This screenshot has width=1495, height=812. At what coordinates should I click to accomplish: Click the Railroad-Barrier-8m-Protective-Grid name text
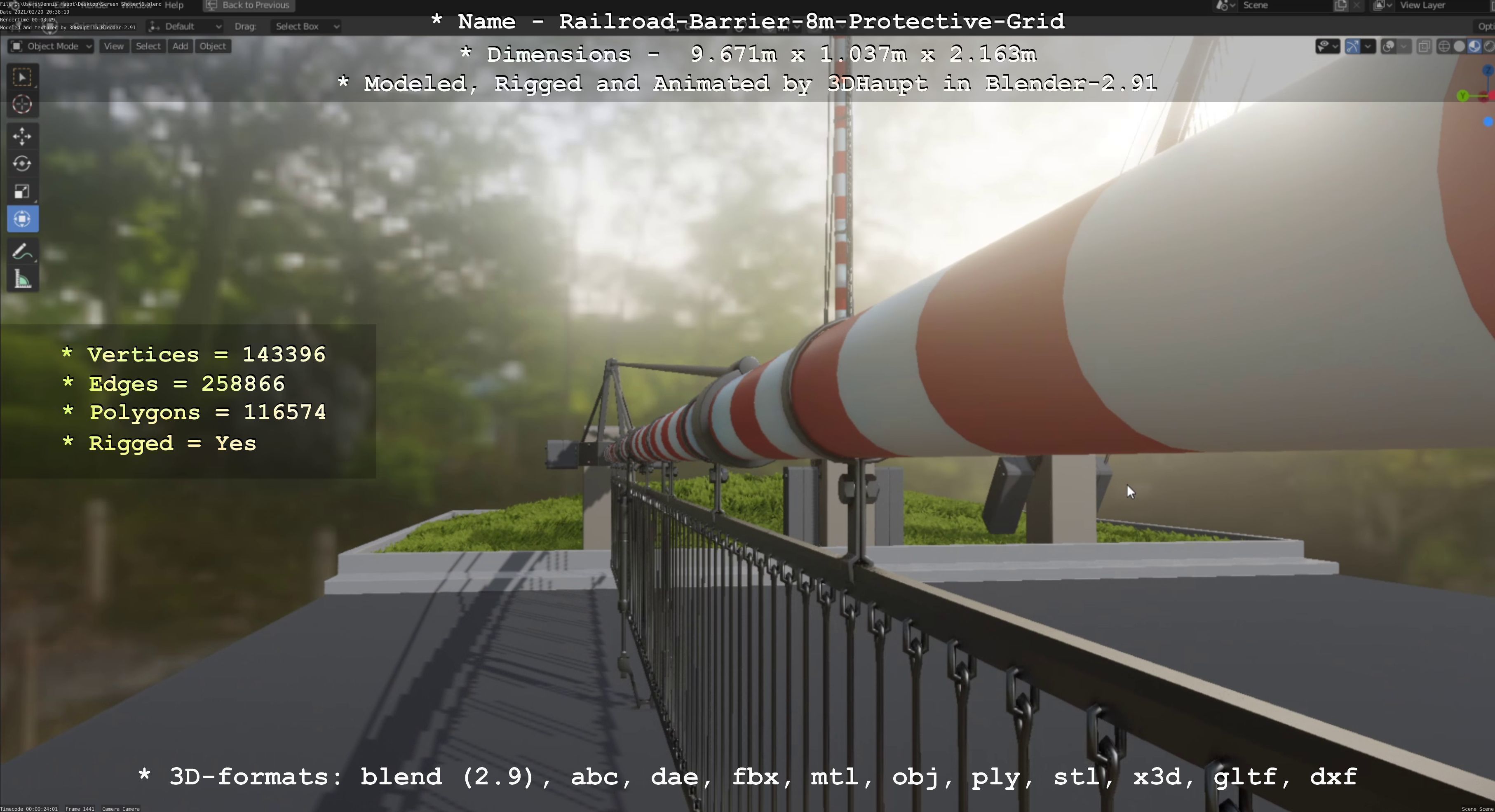tap(811, 21)
